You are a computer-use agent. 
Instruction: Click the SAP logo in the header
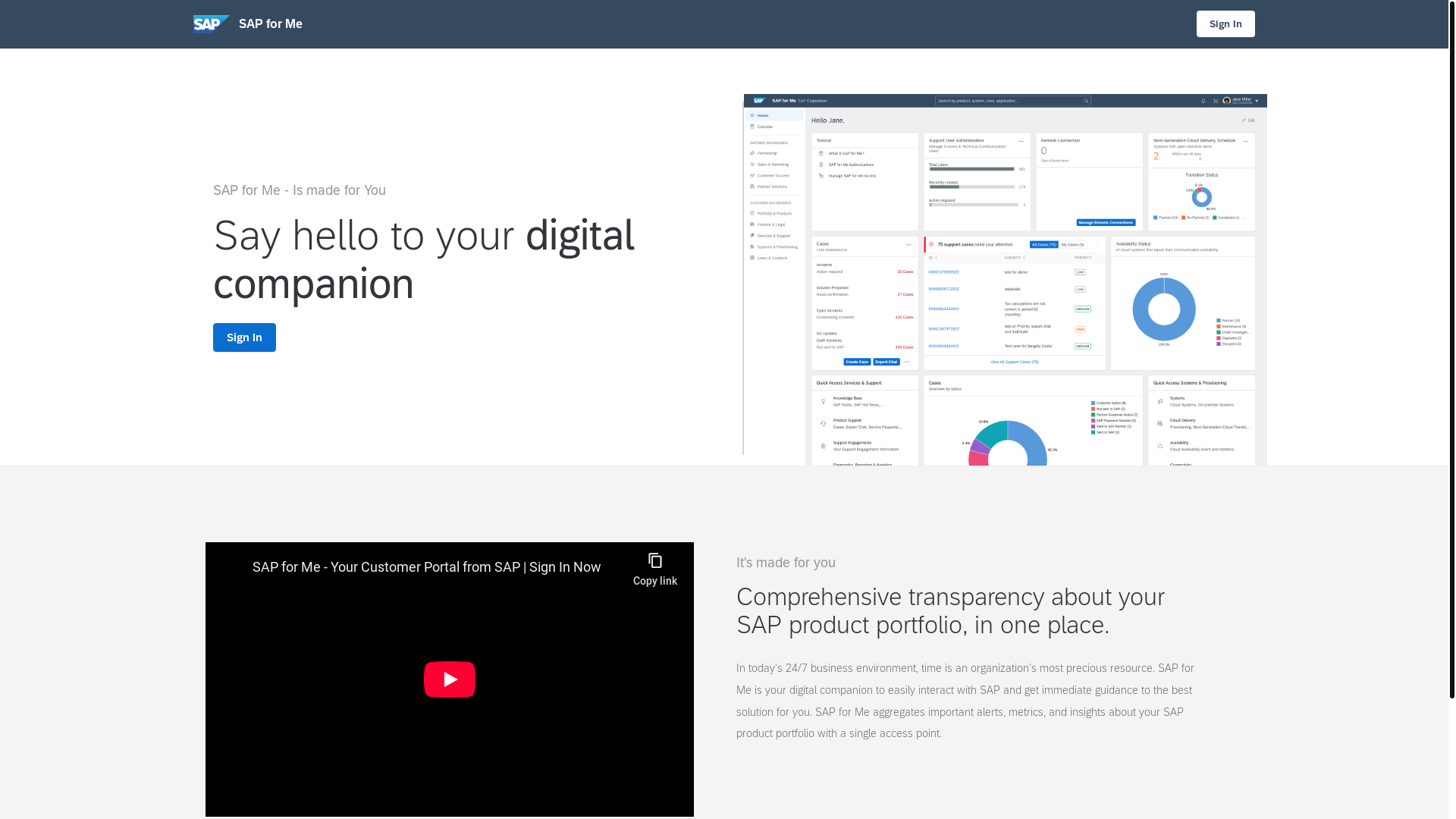(211, 24)
